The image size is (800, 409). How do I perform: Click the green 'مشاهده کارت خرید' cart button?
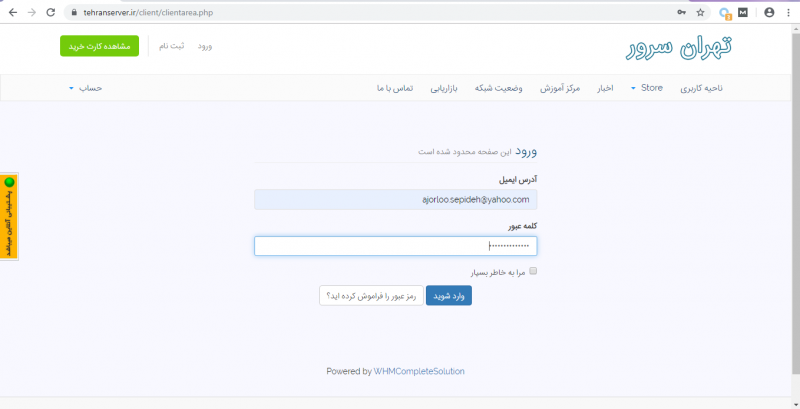pos(99,46)
